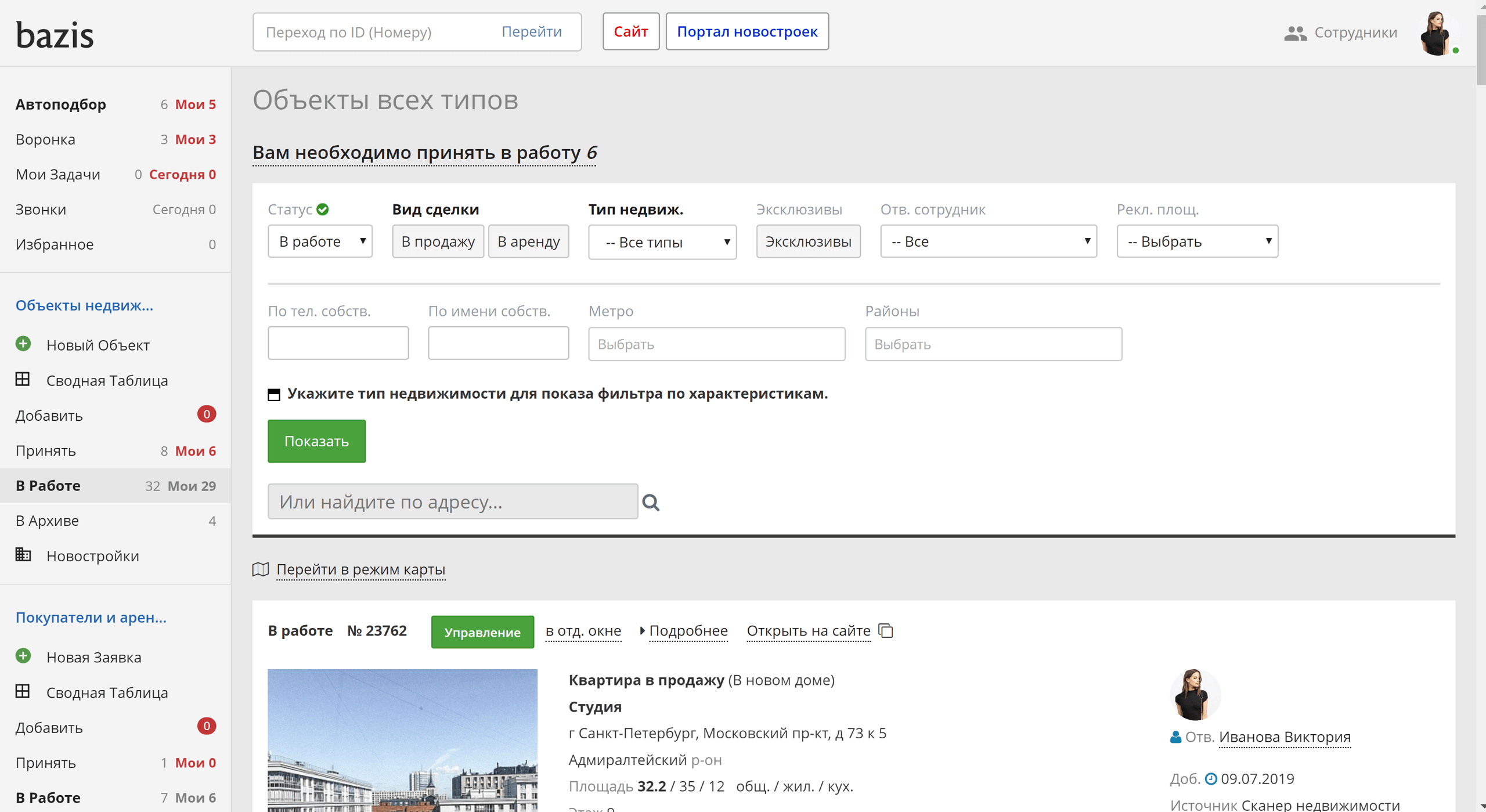
Task: Collapse characteristics filter via the black square icon
Action: tap(274, 395)
